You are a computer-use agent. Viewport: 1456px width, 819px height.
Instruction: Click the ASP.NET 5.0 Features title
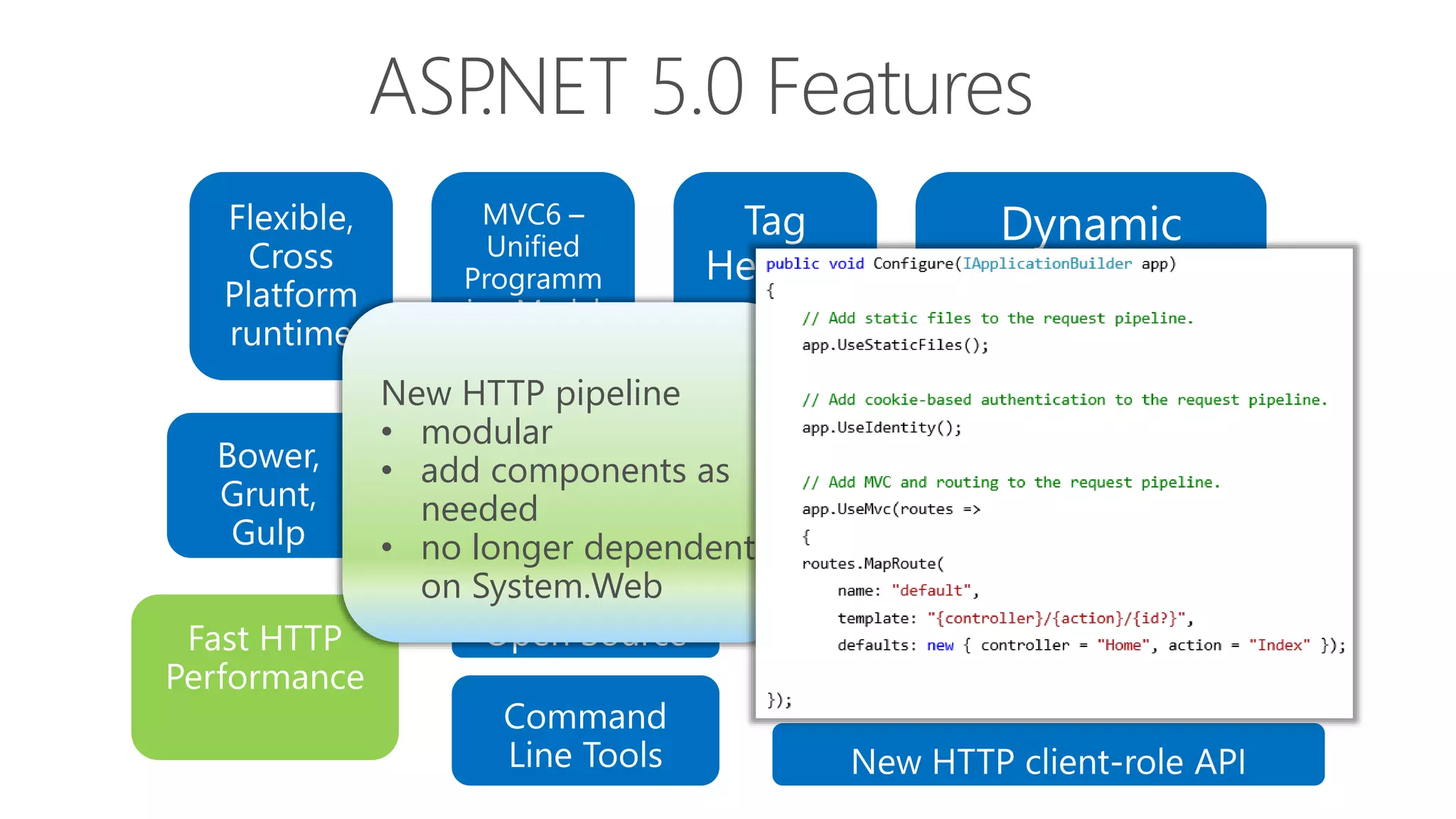(x=700, y=87)
